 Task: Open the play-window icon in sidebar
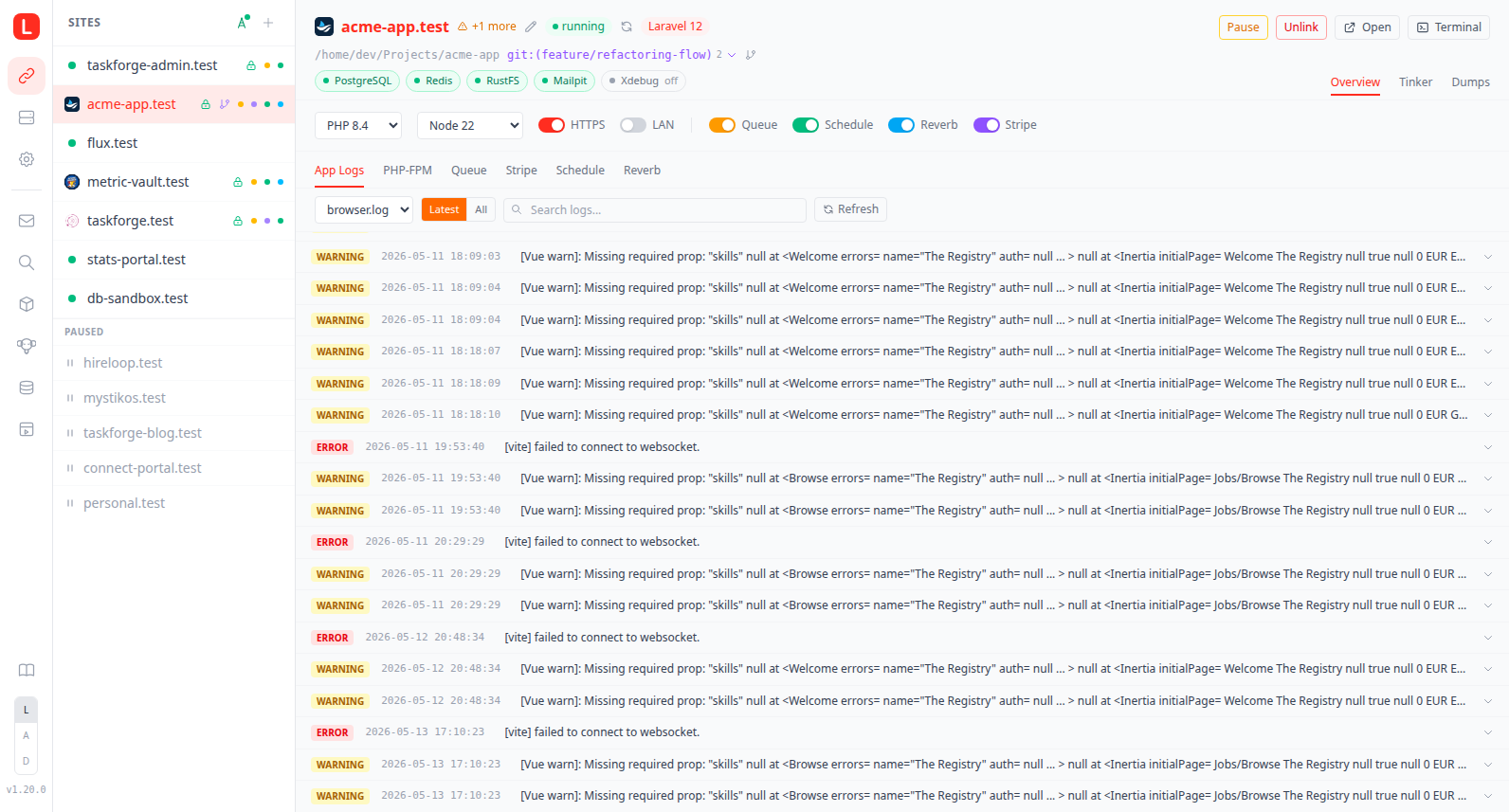27,429
